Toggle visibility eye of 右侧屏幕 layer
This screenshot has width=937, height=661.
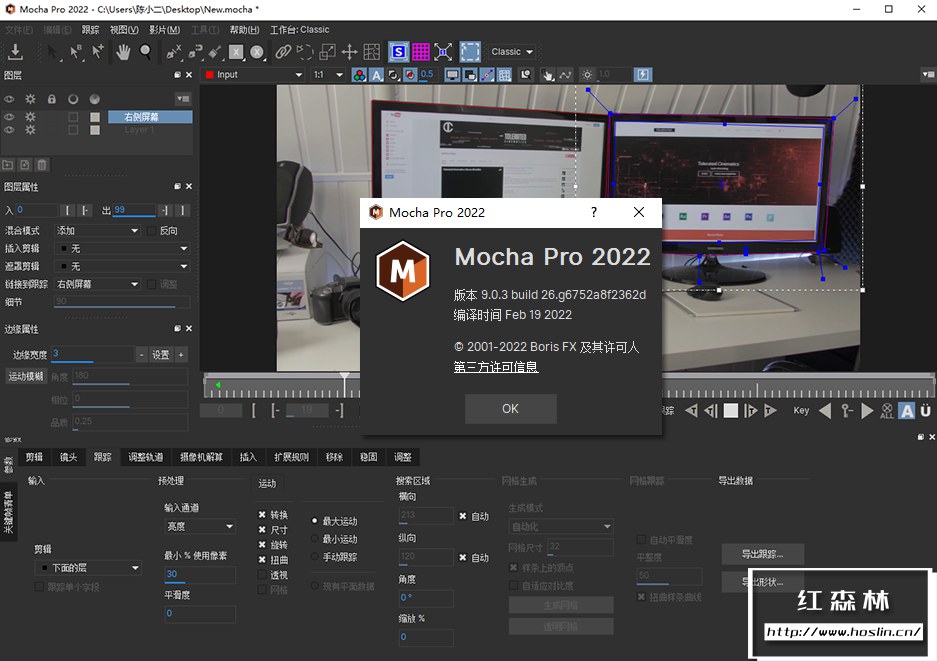coord(10,117)
